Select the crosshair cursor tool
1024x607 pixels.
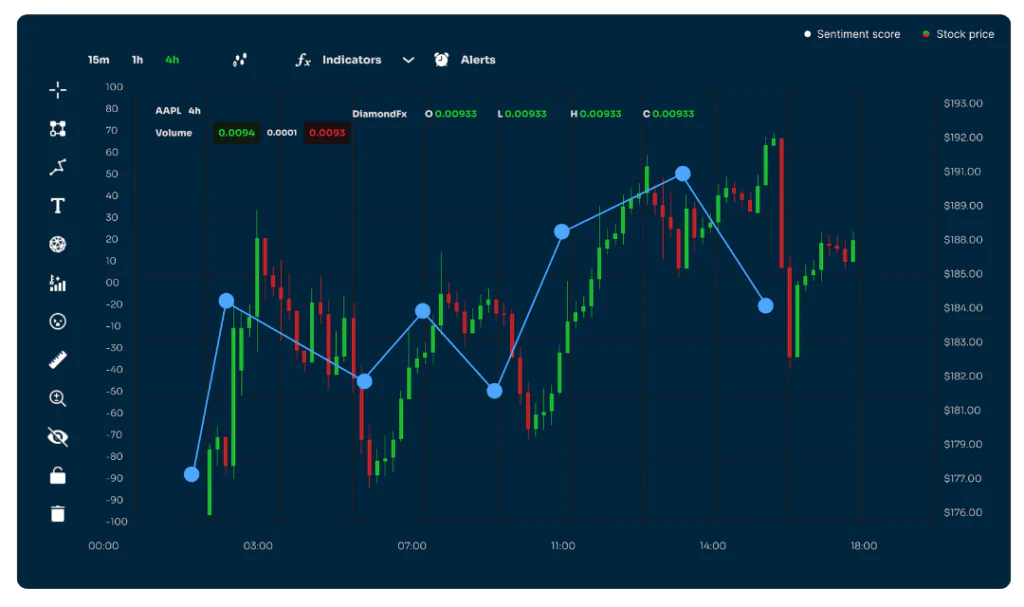pos(58,90)
